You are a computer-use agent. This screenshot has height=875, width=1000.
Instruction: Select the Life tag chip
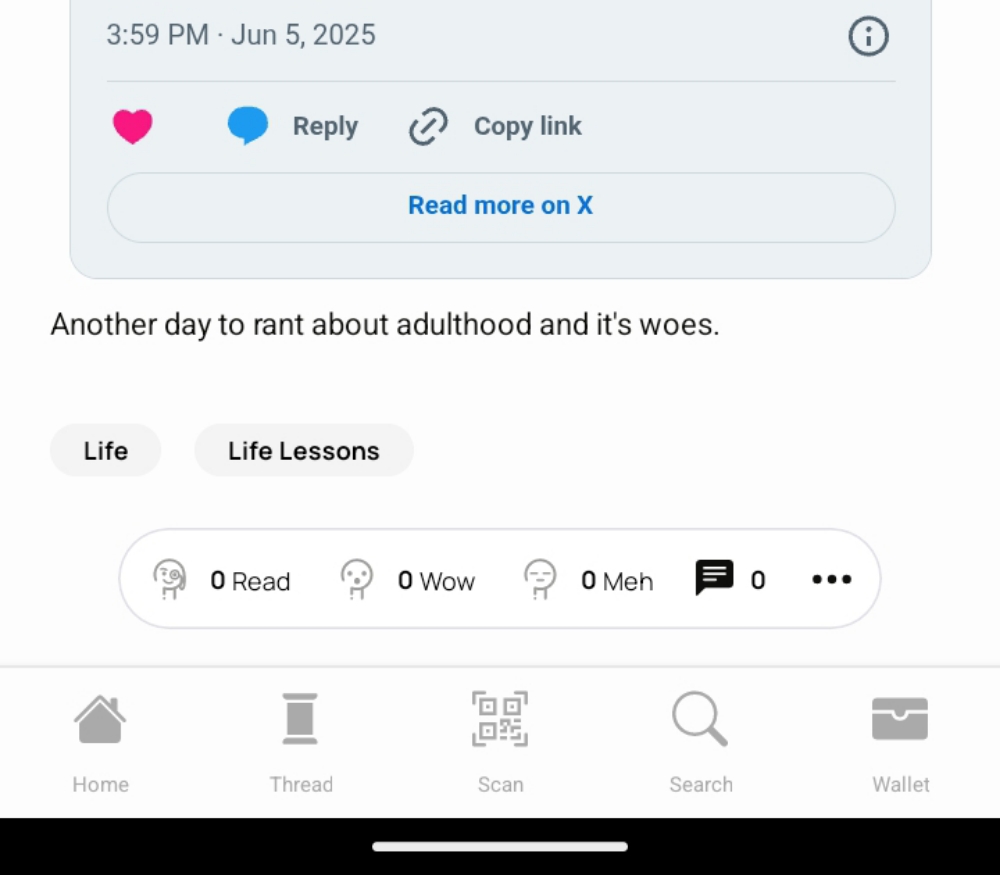click(x=105, y=450)
